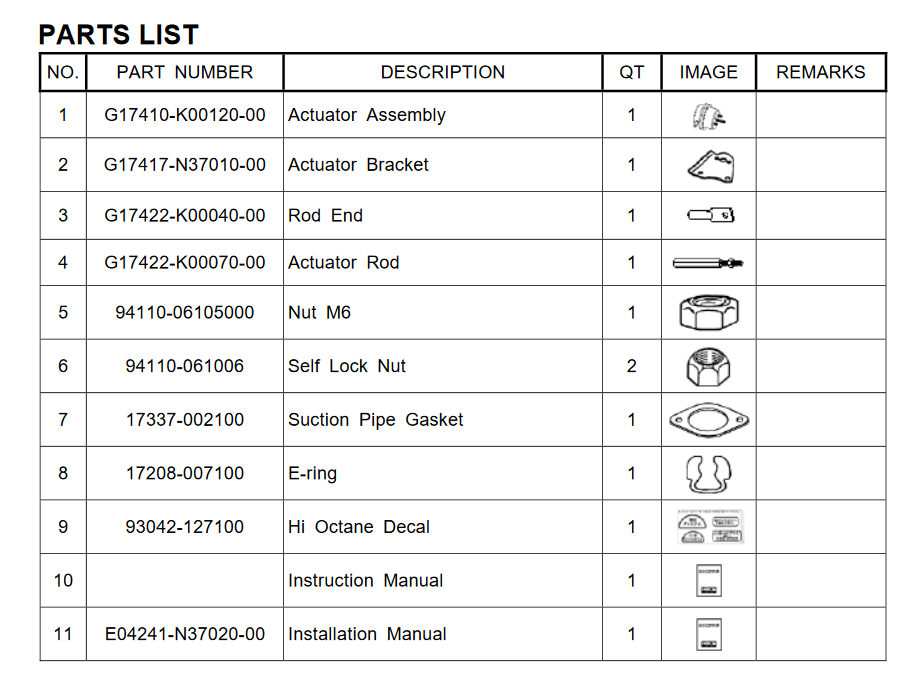Click the PARTS LIST heading
Screen dimensions: 922x687
pyautogui.click(x=118, y=35)
